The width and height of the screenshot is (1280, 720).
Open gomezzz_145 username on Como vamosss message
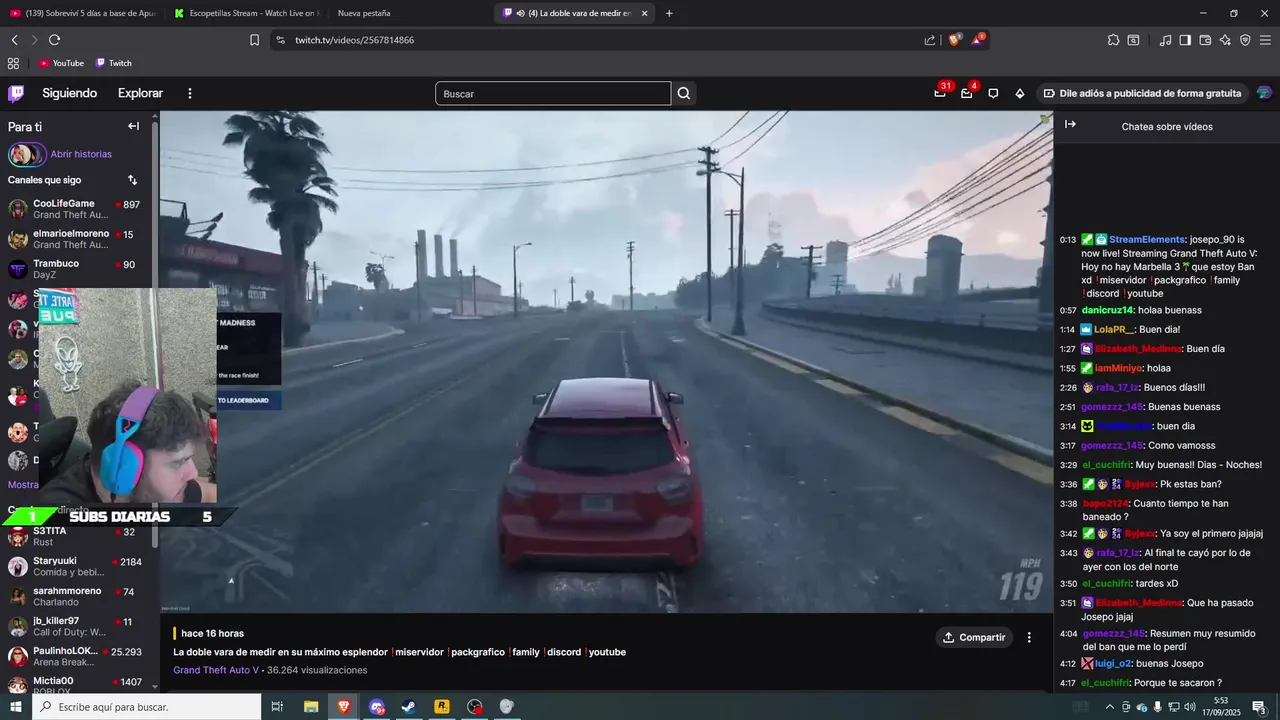(x=1111, y=445)
